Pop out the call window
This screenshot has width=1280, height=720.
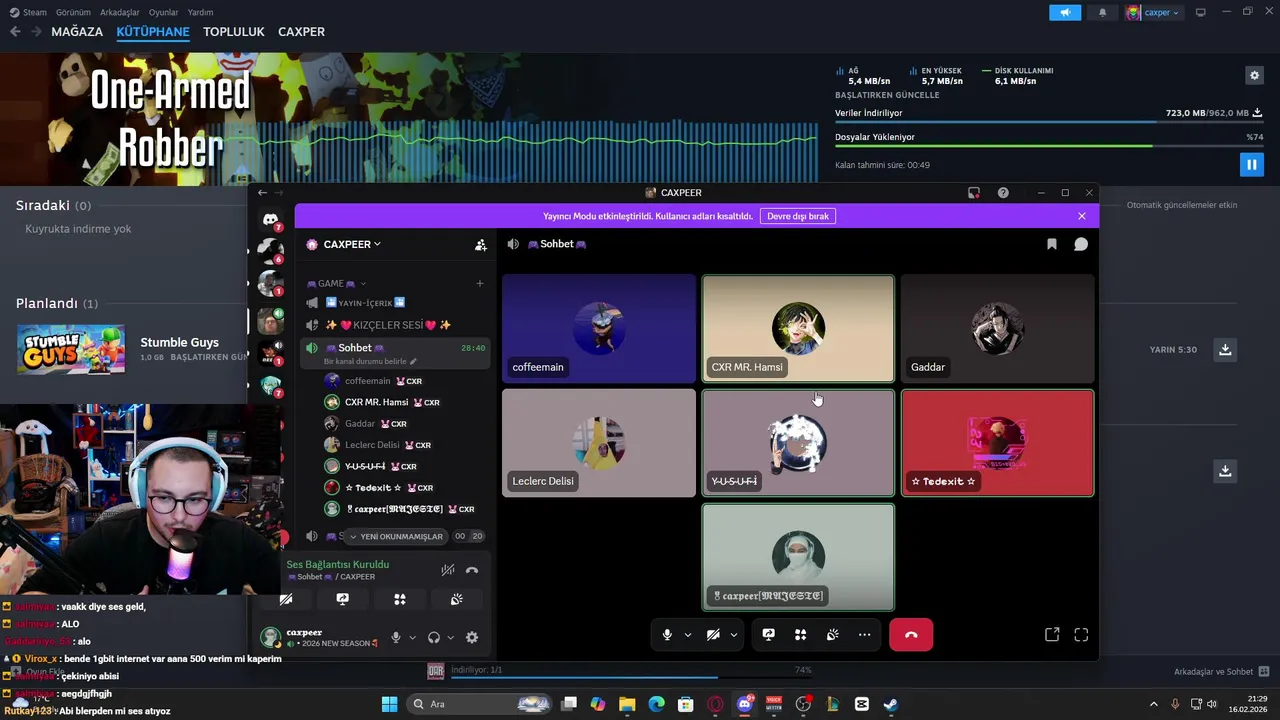(1052, 635)
